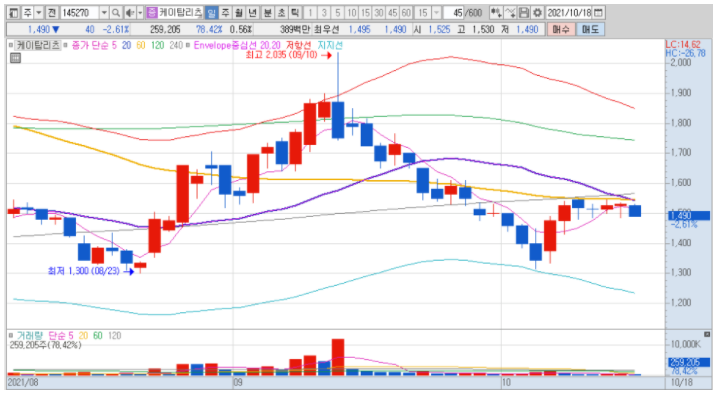Click the 20-day MA legend number in price legend
Image resolution: width=719 pixels, height=397 pixels.
tap(126, 45)
